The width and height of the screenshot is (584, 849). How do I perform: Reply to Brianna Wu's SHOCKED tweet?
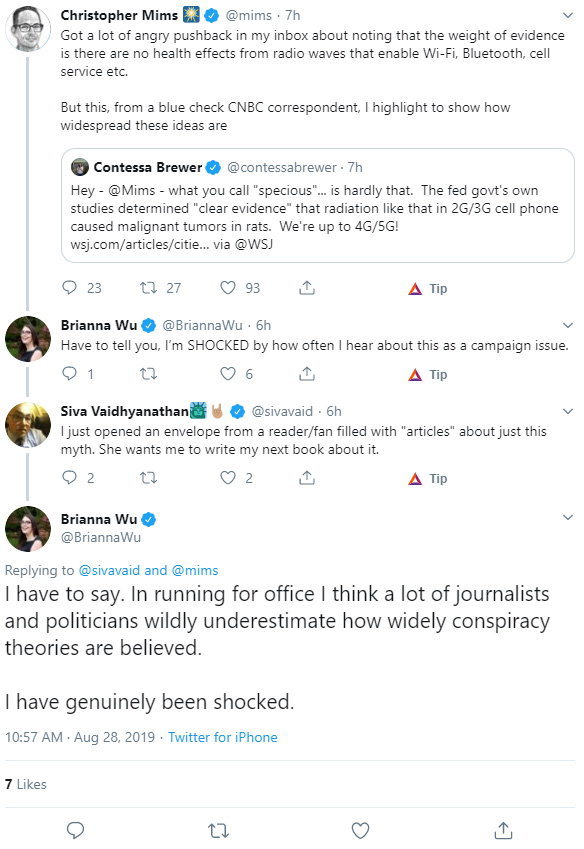point(70,374)
